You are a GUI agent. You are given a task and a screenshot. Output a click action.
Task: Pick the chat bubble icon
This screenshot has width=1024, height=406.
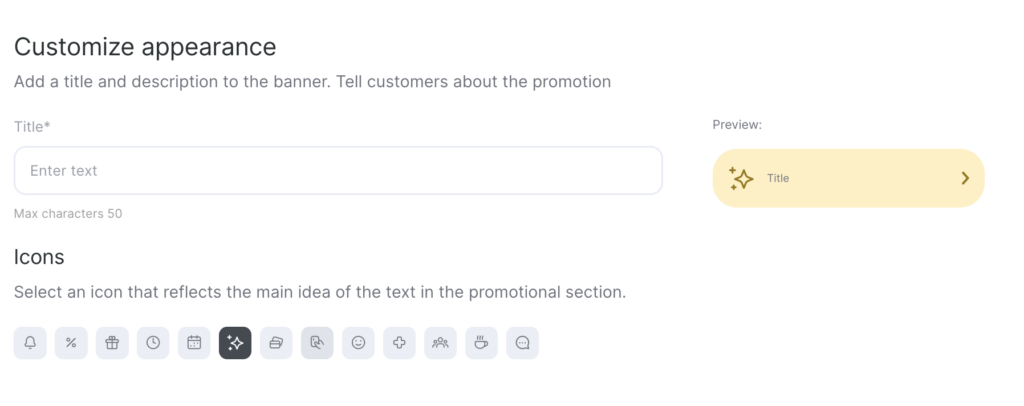tap(522, 343)
